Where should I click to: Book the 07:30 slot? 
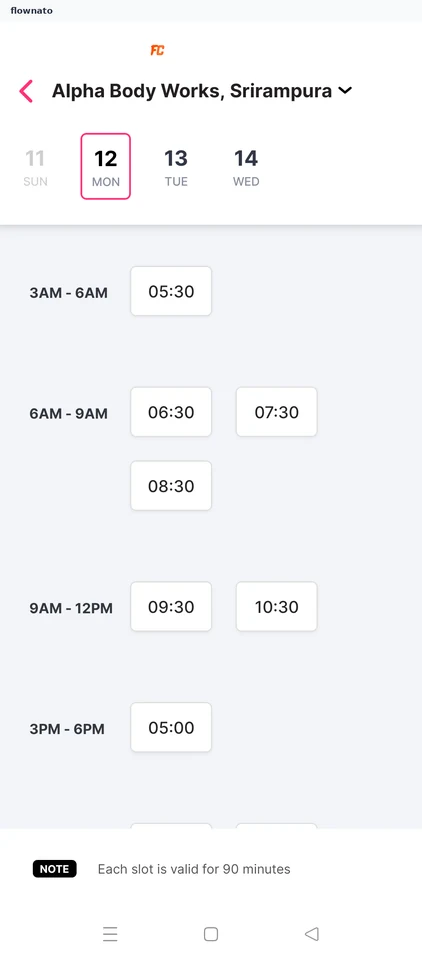(x=277, y=412)
